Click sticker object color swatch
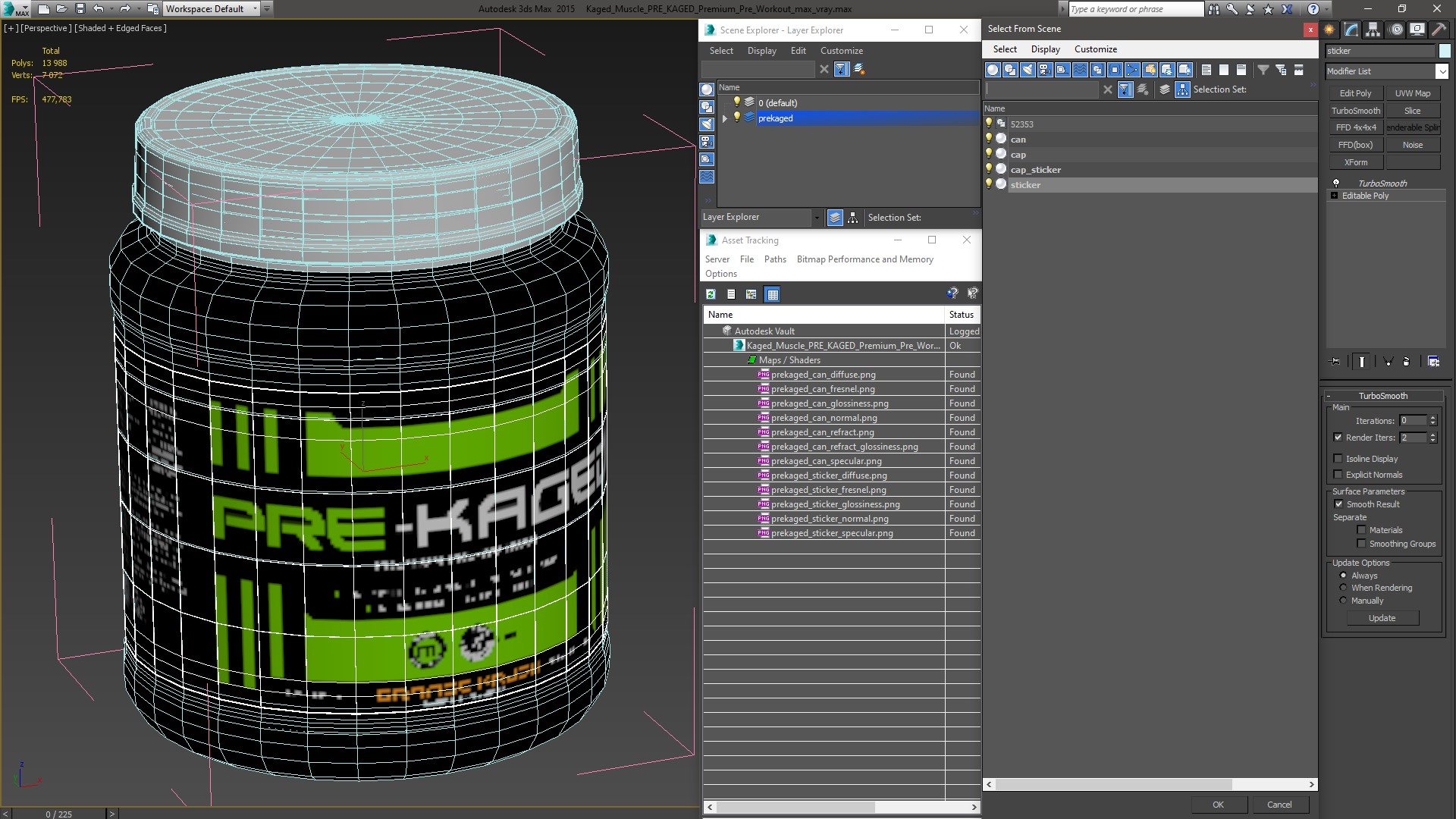 coord(1445,51)
